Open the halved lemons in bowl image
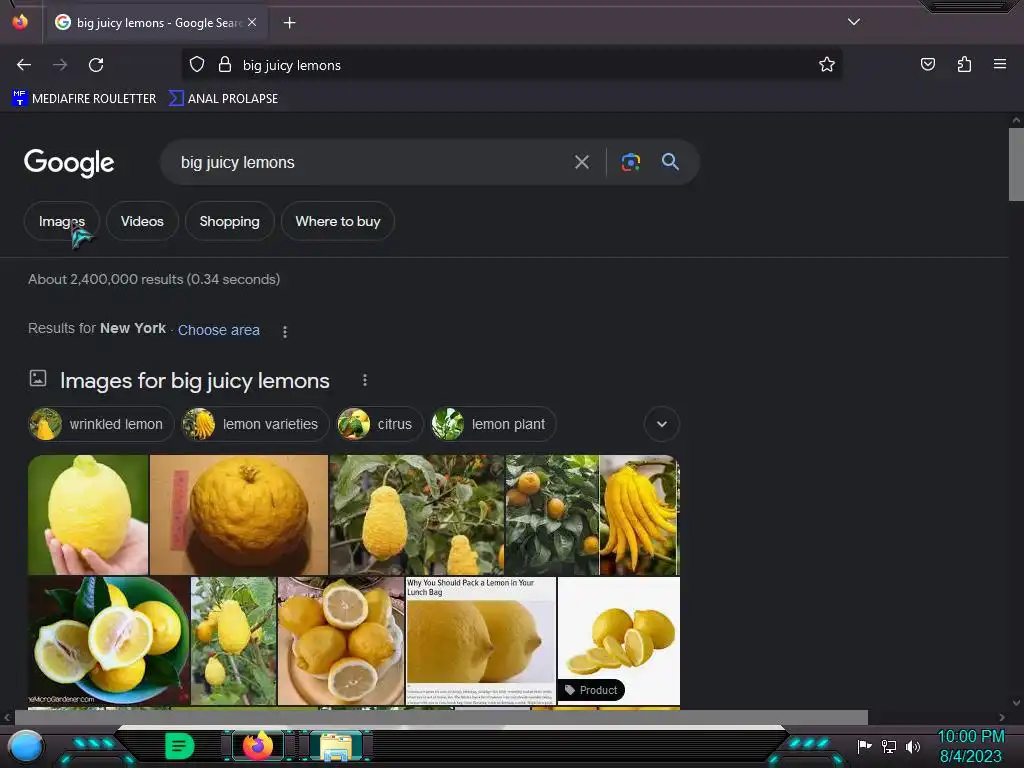Image resolution: width=1024 pixels, height=768 pixels. (108, 641)
